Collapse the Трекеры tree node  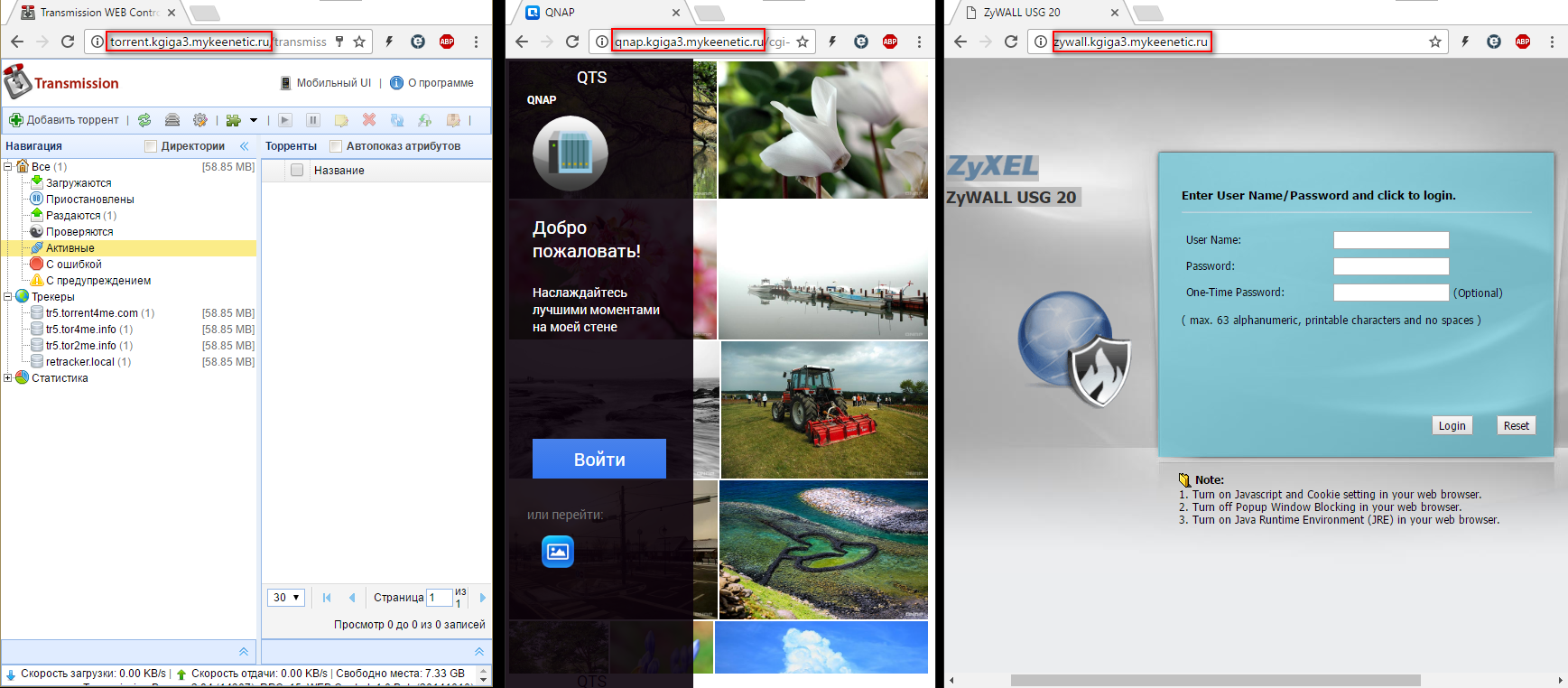[8, 297]
